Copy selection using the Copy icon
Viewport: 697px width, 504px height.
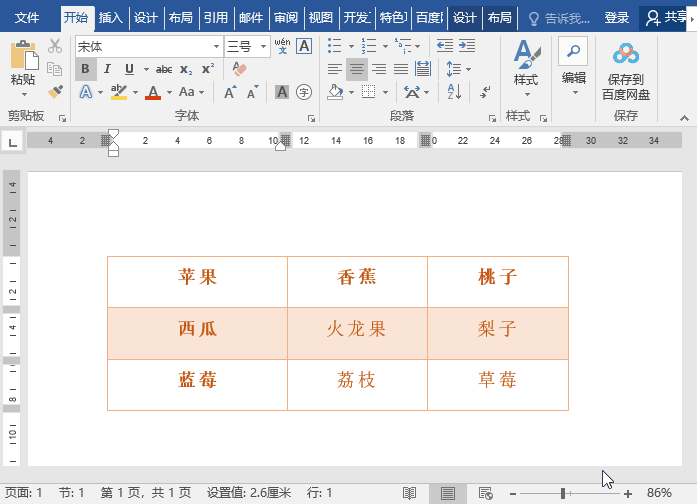[x=55, y=69]
